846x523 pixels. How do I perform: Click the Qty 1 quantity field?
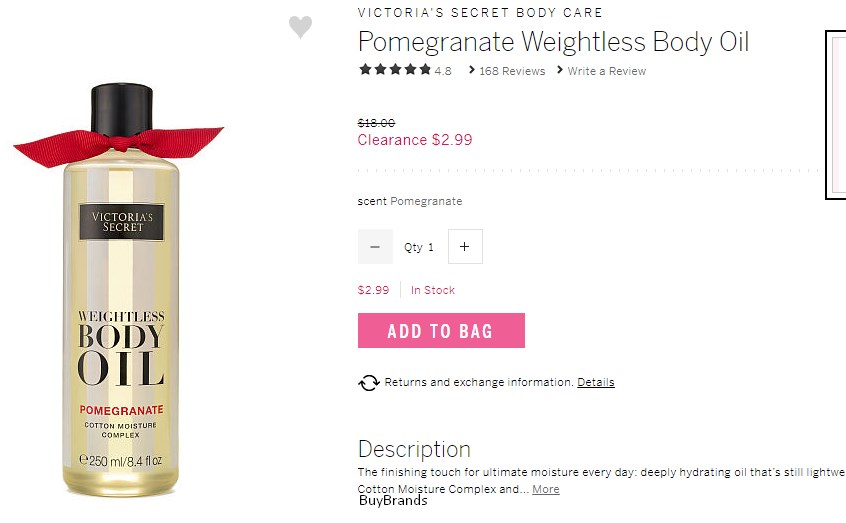(x=419, y=247)
